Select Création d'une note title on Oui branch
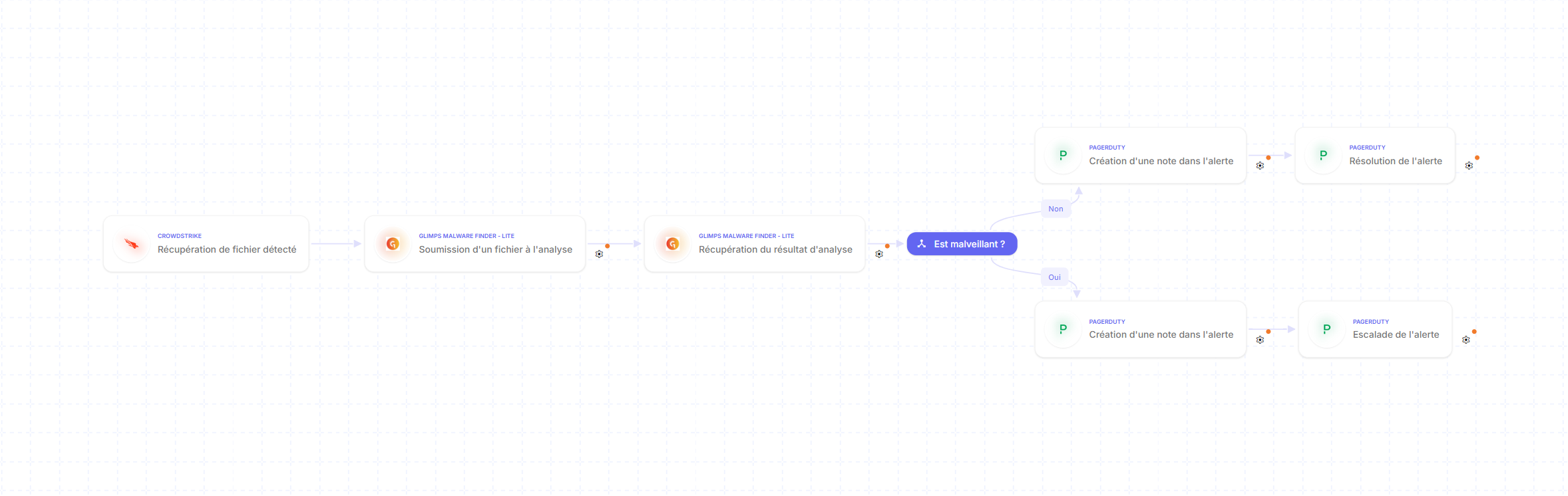Image resolution: width=1568 pixels, height=496 pixels. (x=1161, y=334)
